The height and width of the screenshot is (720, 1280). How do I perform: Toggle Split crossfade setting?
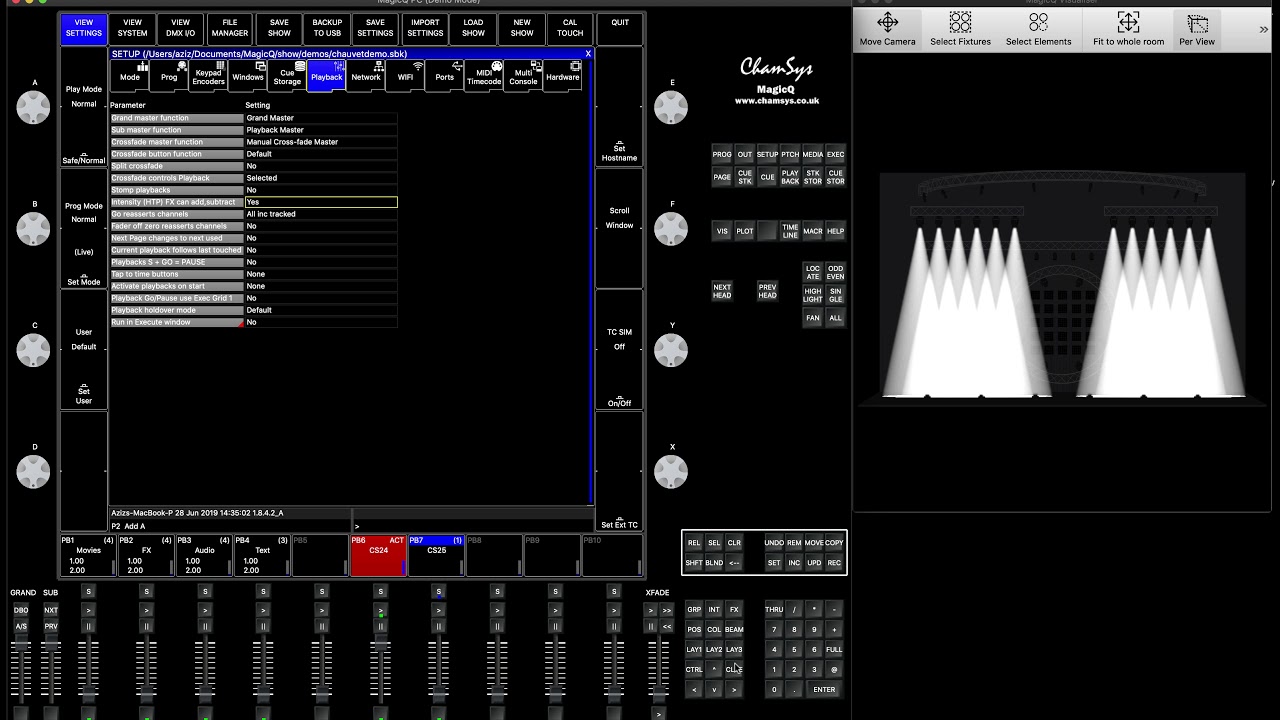pos(321,166)
